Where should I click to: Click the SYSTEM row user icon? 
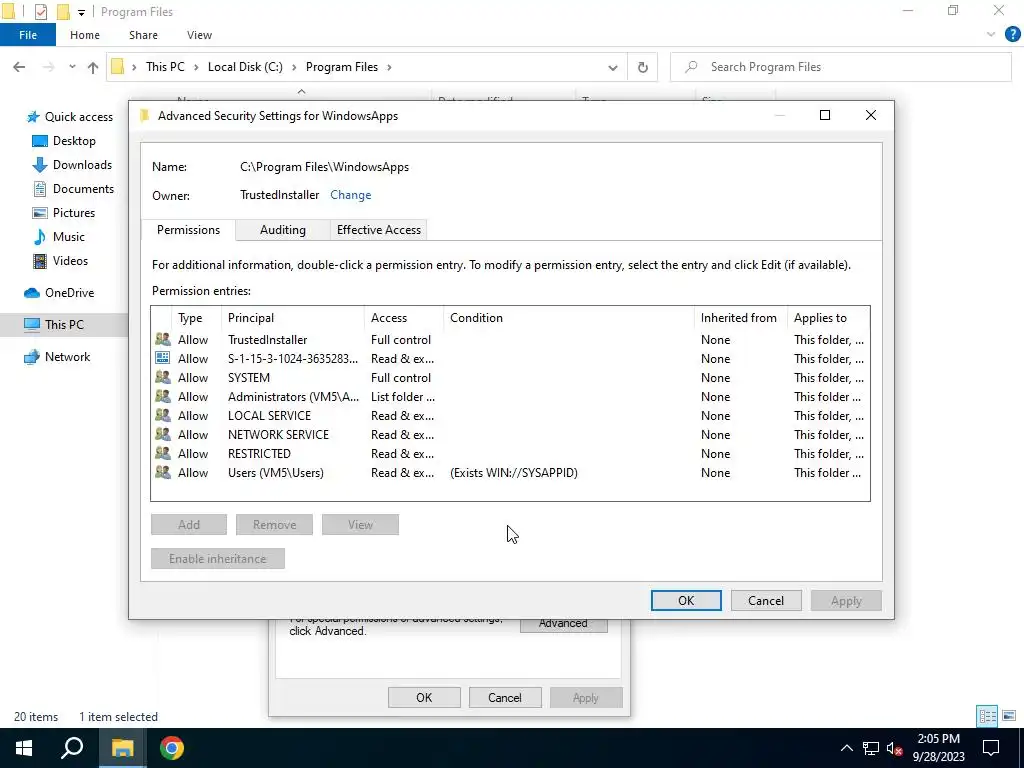(x=163, y=377)
